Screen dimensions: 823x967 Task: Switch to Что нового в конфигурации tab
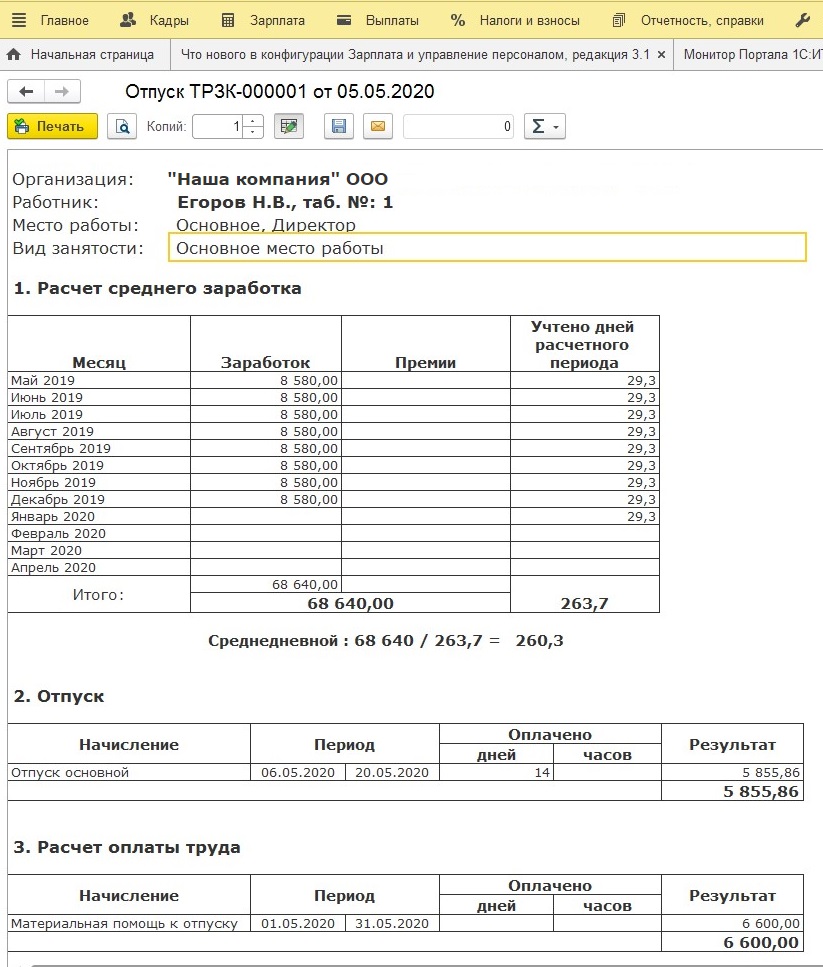click(415, 54)
